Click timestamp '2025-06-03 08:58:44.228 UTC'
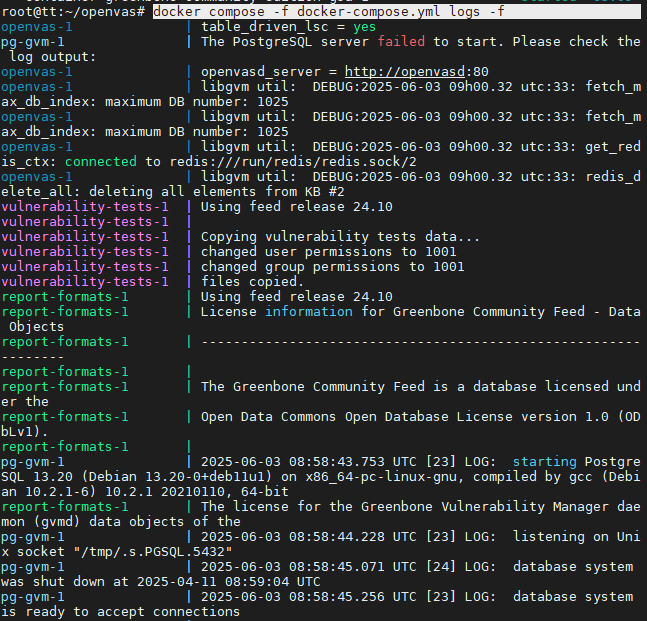The image size is (647, 621). (309, 536)
